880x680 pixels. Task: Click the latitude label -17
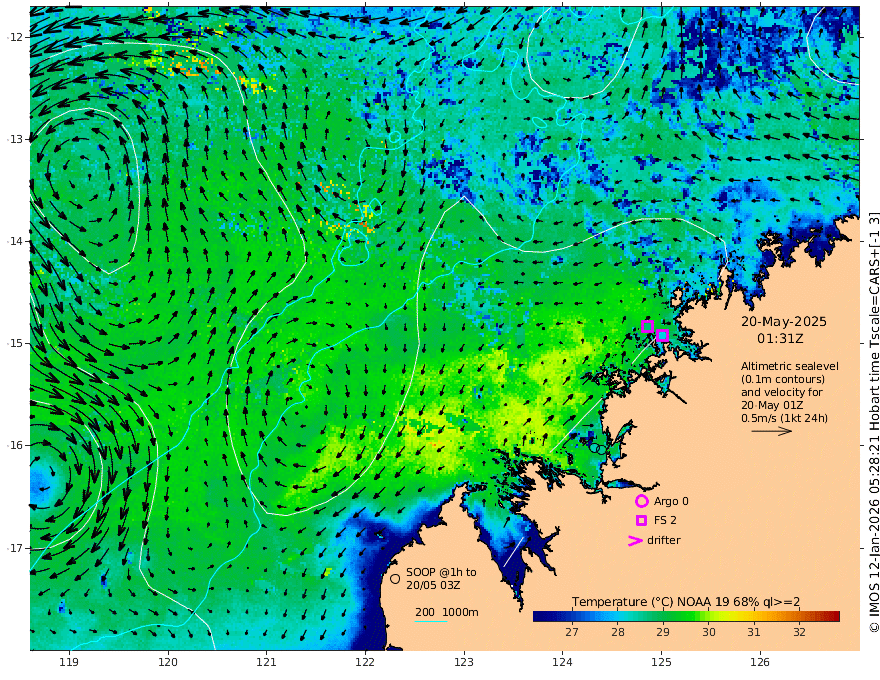coord(15,548)
